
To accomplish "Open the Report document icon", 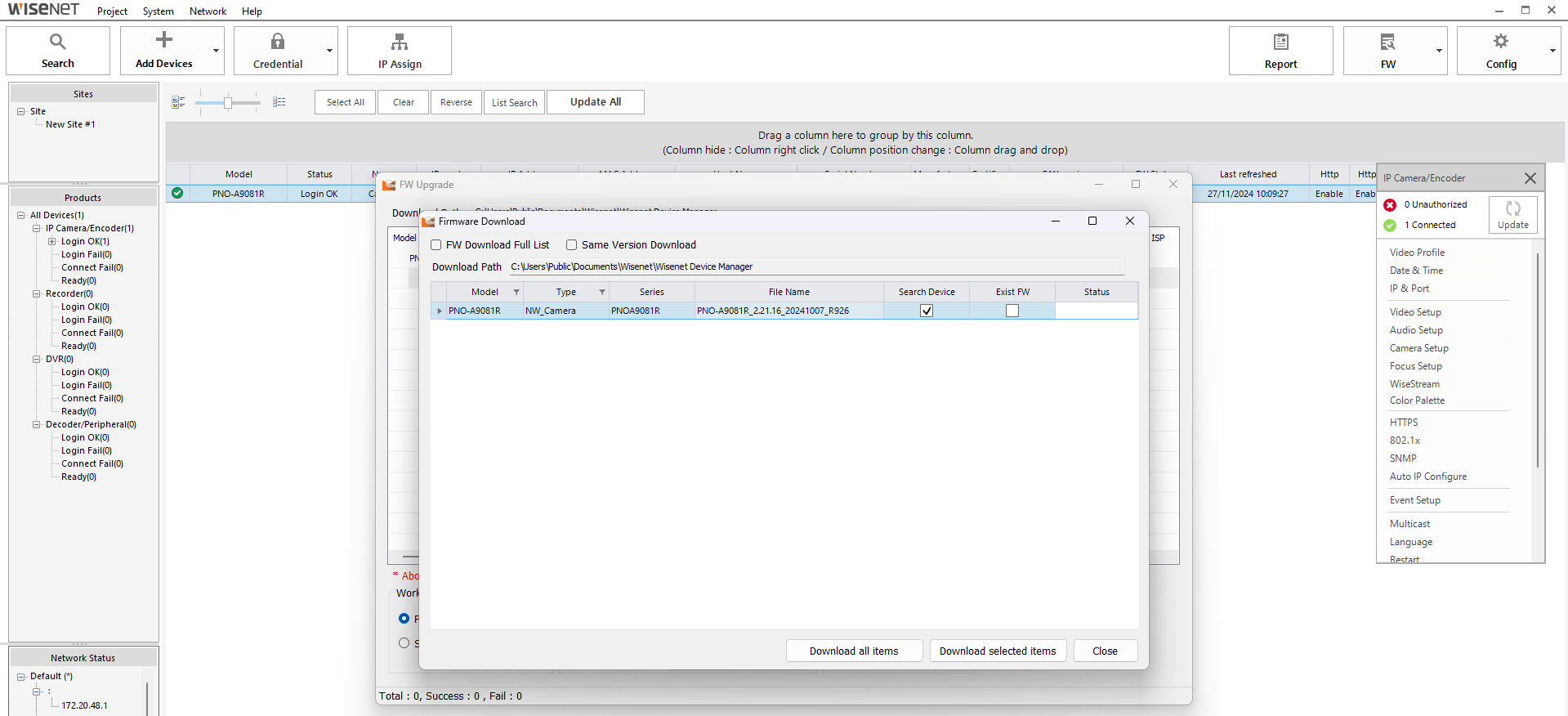I will tap(1280, 41).
